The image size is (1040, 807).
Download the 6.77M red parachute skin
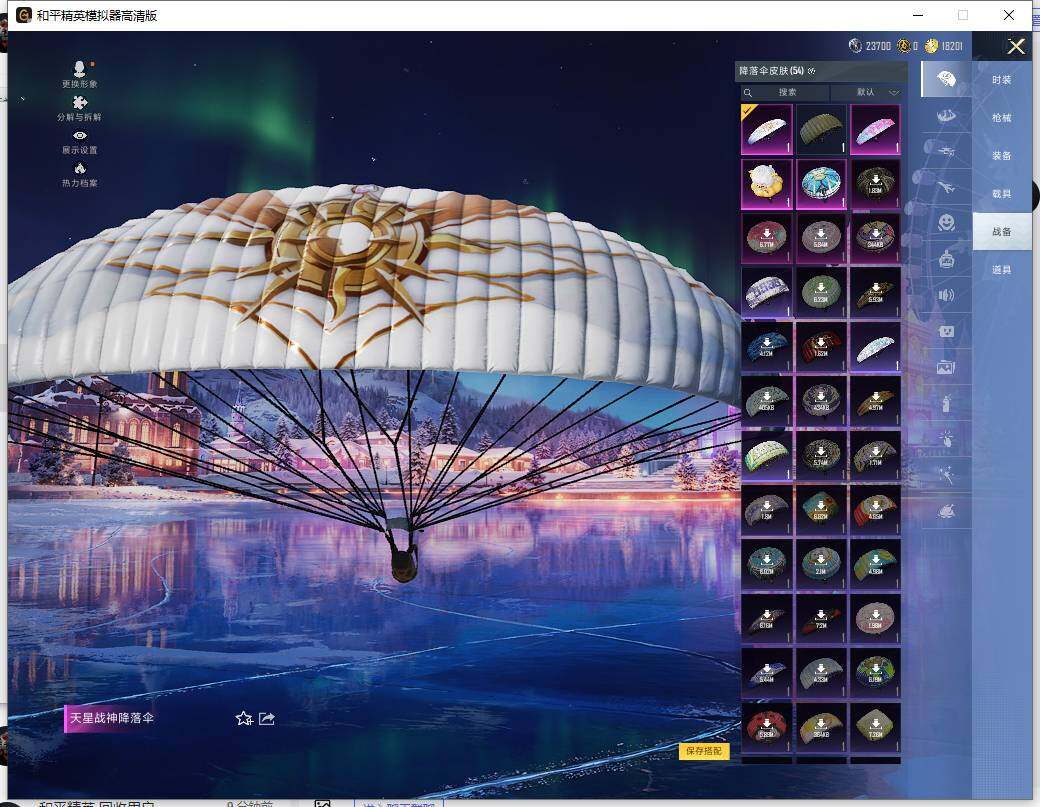click(767, 238)
